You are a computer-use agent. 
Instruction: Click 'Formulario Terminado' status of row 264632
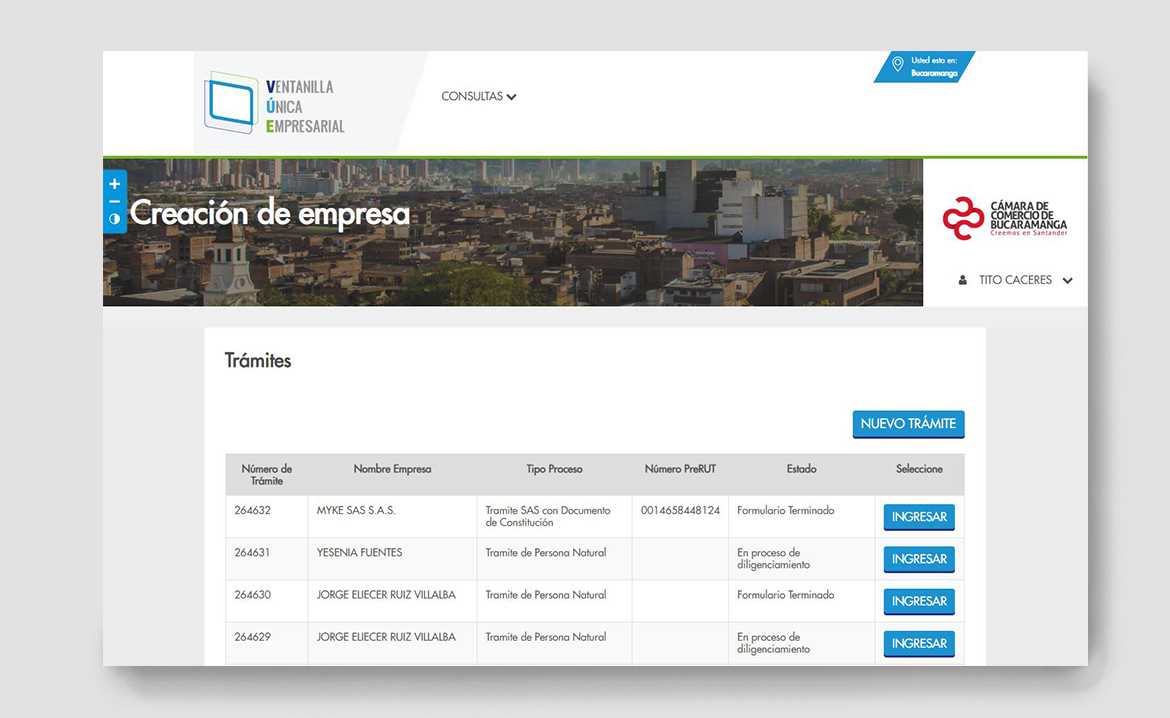(x=786, y=511)
